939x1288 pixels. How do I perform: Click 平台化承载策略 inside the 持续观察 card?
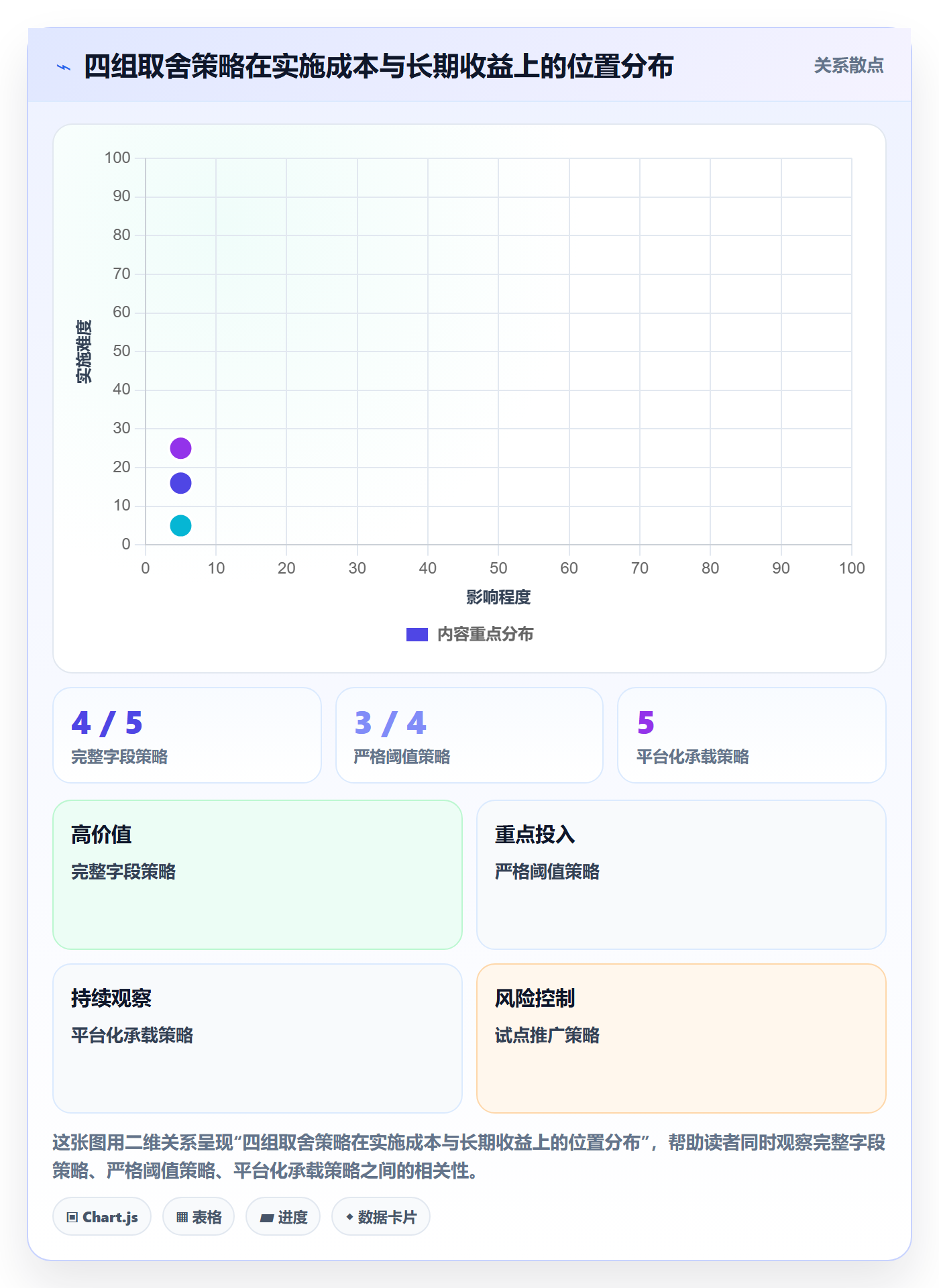click(132, 1035)
